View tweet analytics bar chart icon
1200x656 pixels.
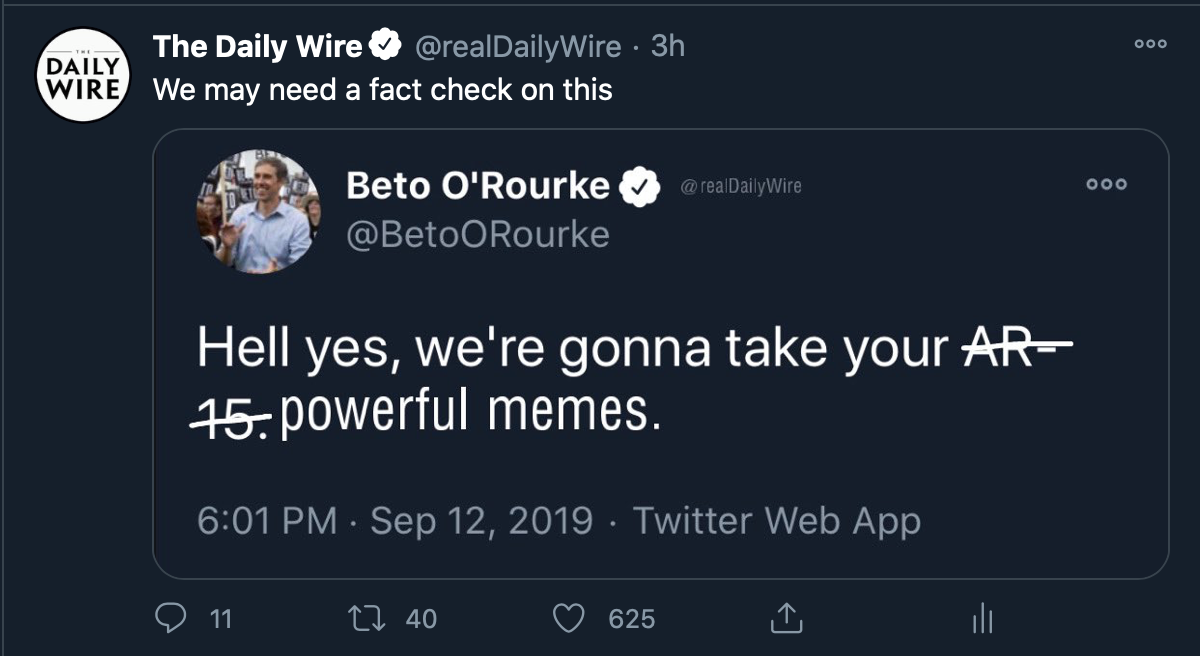pos(982,620)
